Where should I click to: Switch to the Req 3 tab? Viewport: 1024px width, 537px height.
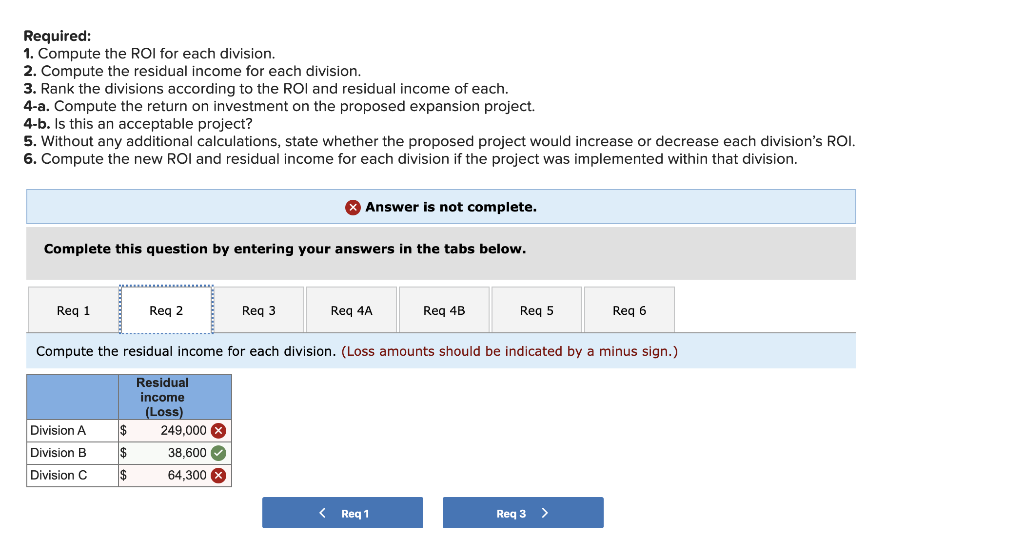(x=259, y=310)
